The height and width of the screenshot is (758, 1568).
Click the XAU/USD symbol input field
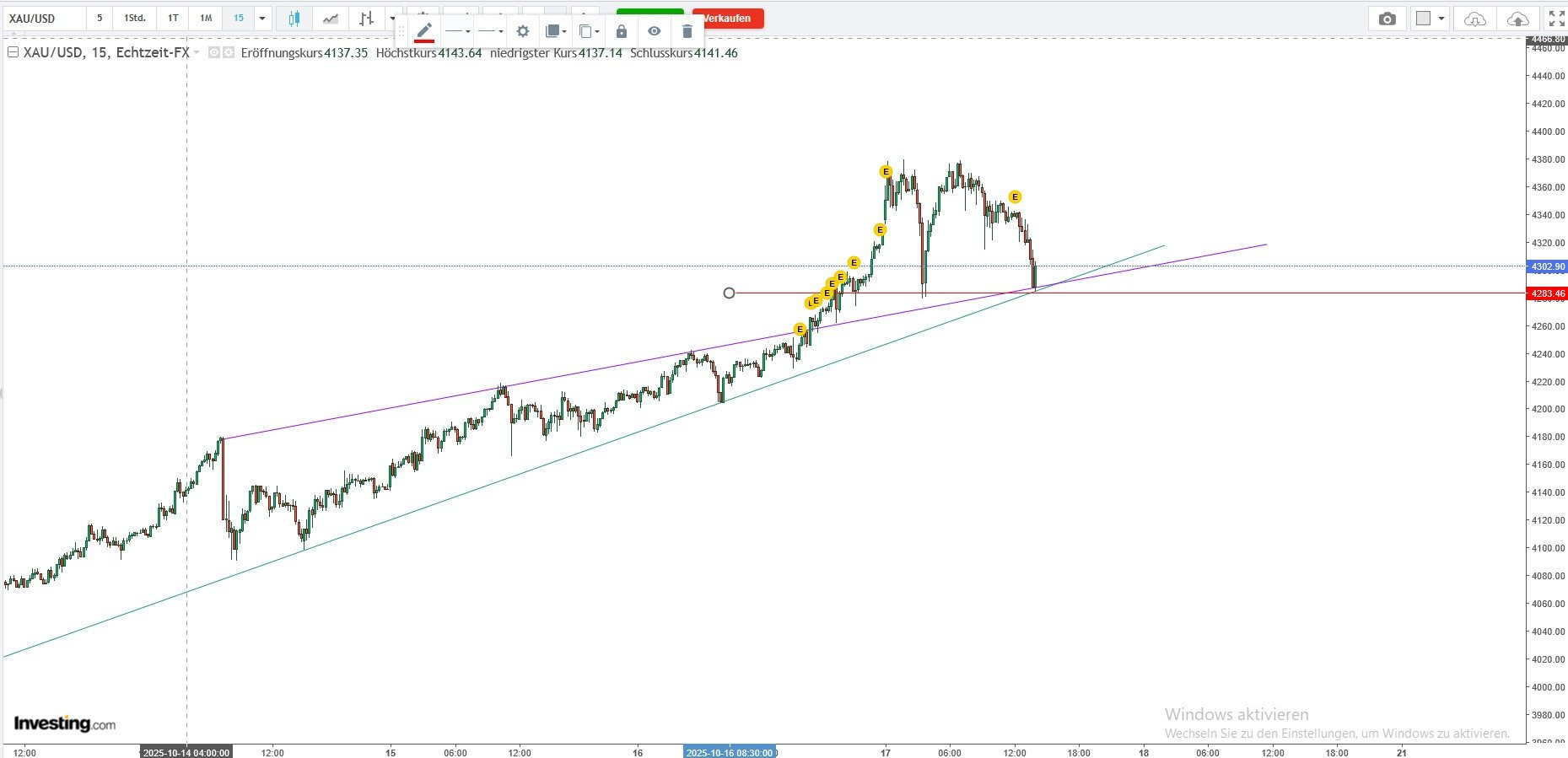tap(44, 19)
